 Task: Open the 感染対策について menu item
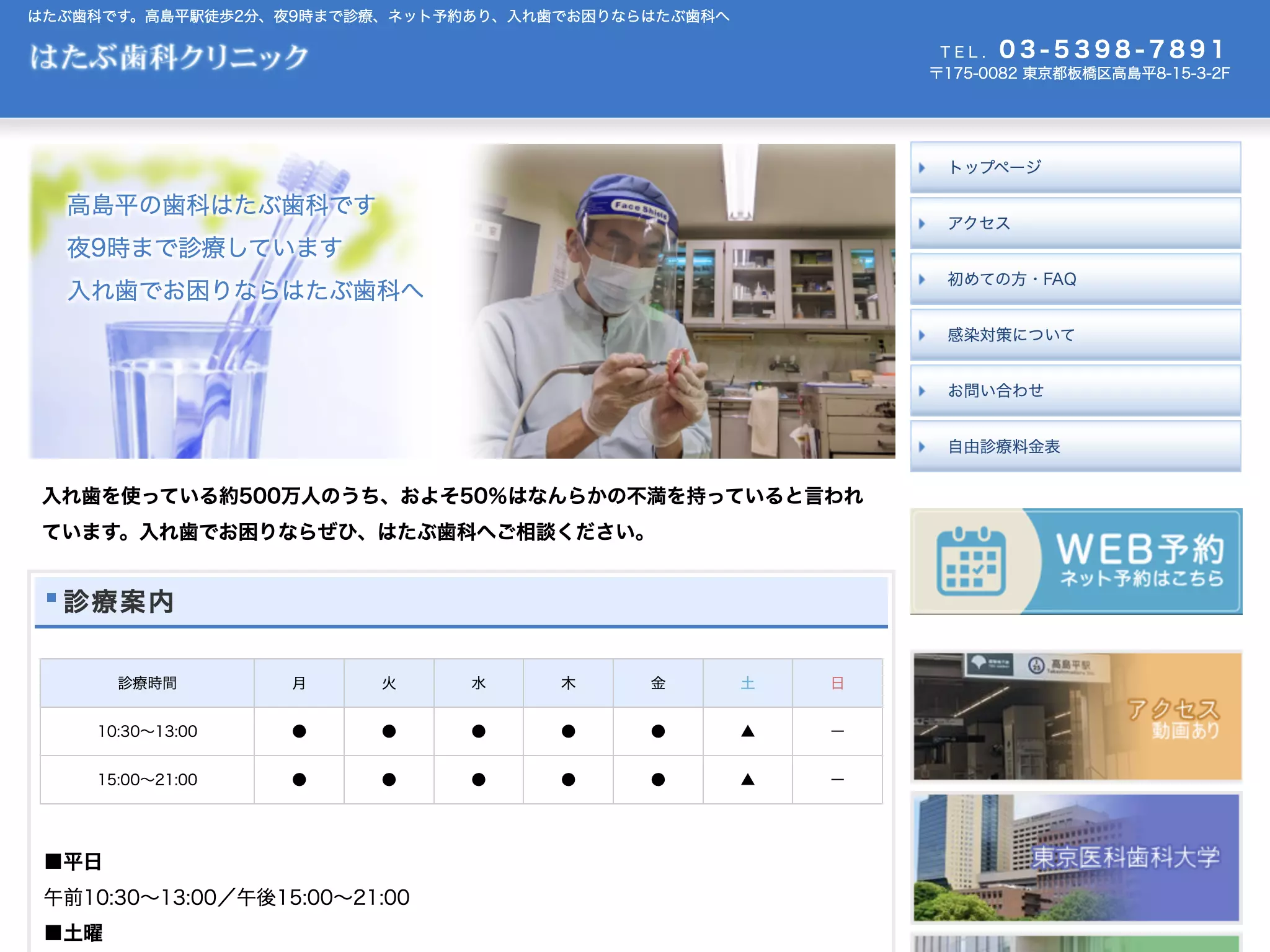click(x=1075, y=335)
